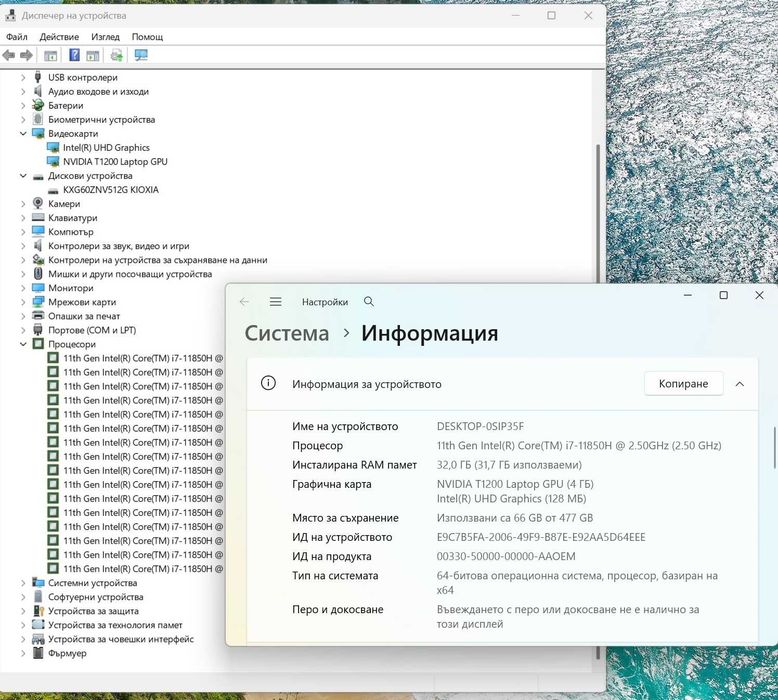Viewport: 778px width, 700px height.
Task: Click the NVIDIA T1200 Laptop GPU icon
Action: pos(53,161)
